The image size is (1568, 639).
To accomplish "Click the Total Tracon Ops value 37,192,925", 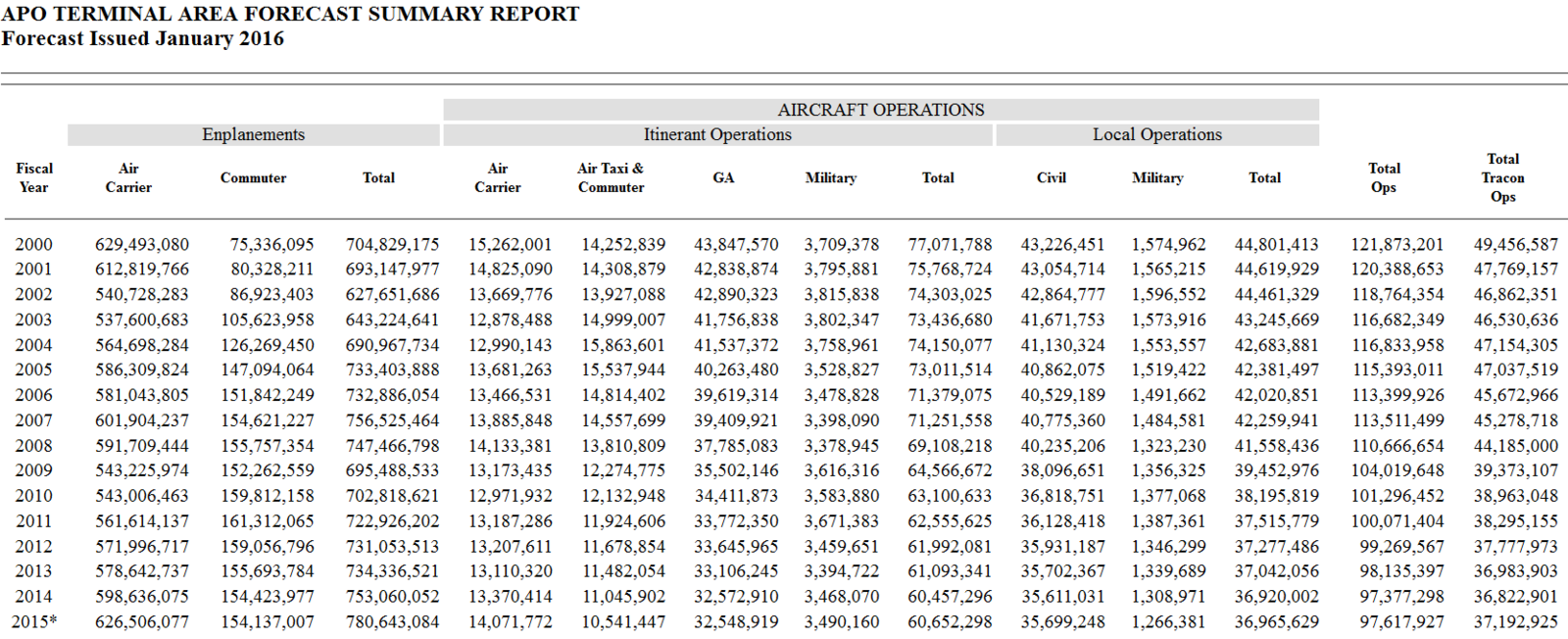I will (1515, 621).
